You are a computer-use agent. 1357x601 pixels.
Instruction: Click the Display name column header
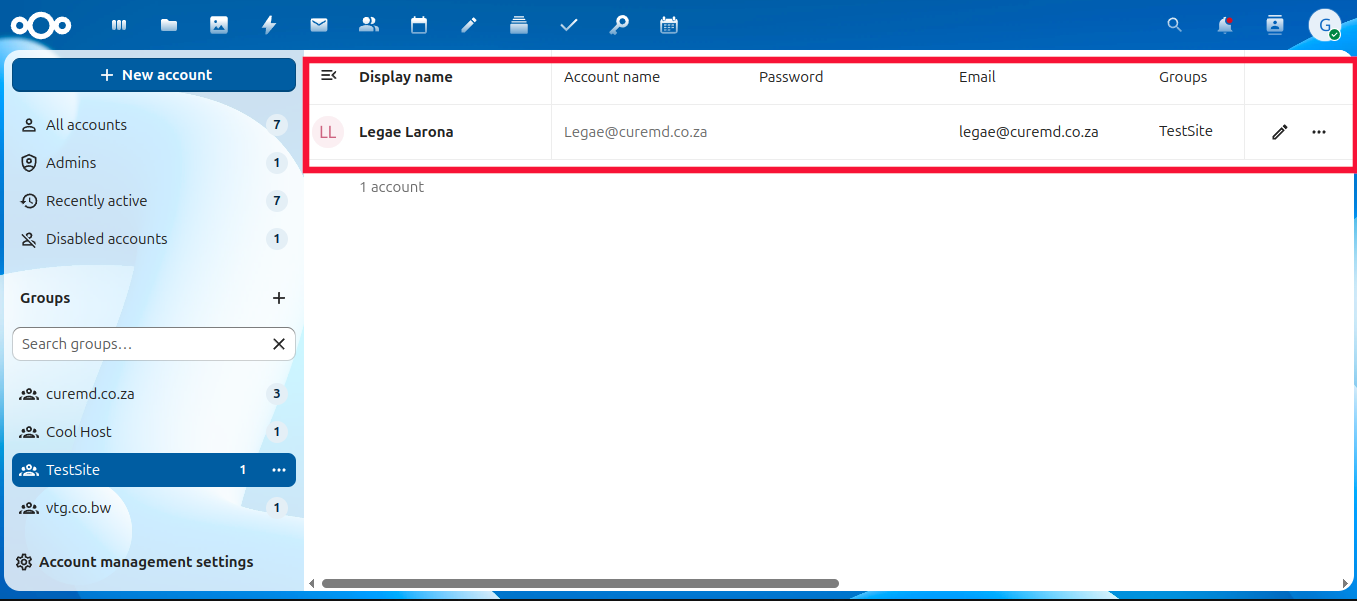coord(406,77)
